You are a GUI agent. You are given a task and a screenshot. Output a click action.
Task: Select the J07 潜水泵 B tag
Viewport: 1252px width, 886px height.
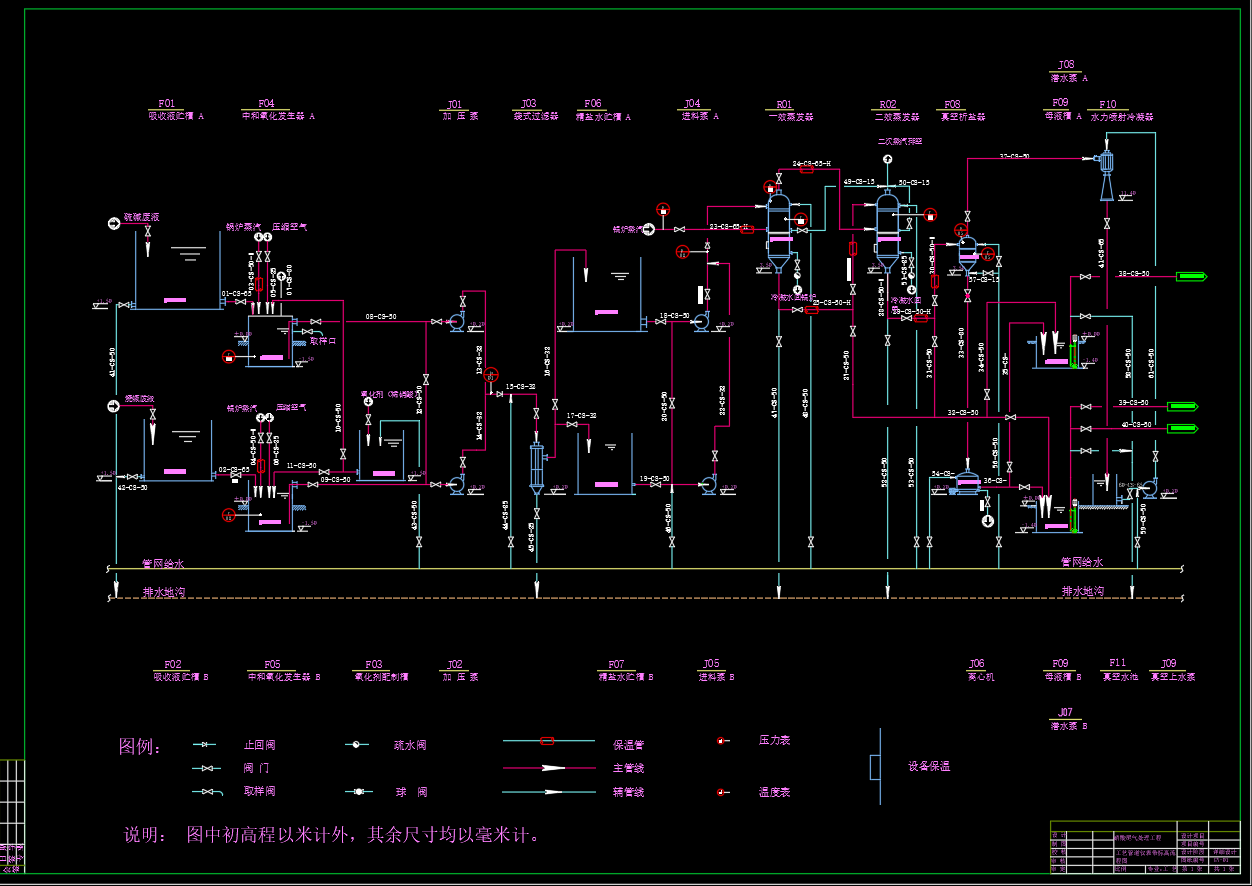click(1068, 719)
